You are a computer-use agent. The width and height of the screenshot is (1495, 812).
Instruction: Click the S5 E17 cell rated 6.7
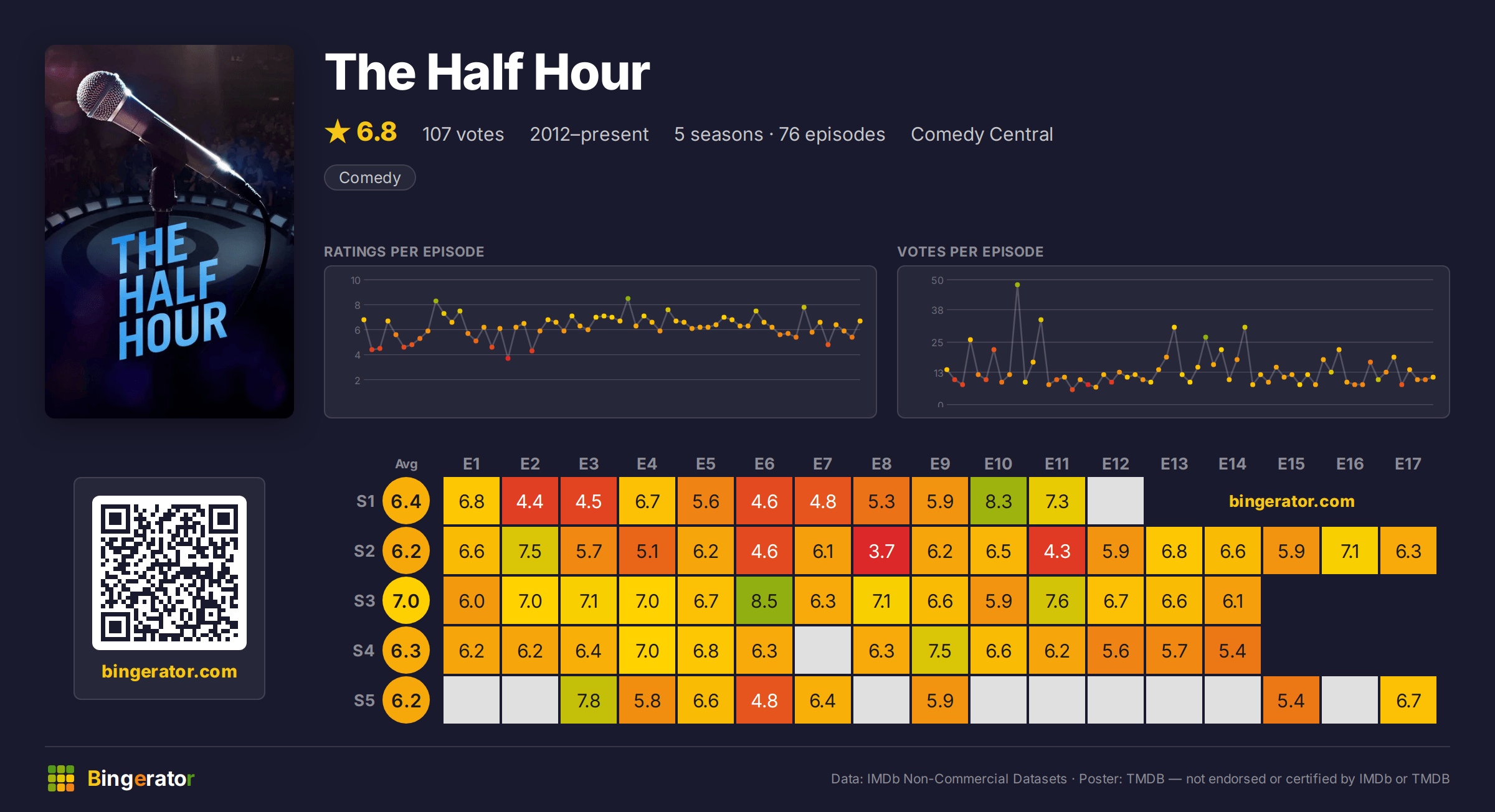pyautogui.click(x=1408, y=701)
